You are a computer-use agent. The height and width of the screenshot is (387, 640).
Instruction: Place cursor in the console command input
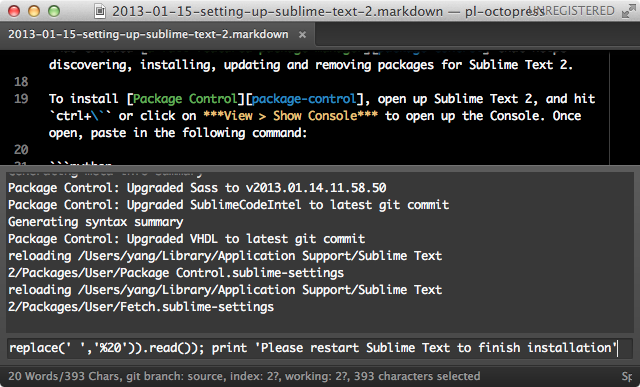coord(320,348)
